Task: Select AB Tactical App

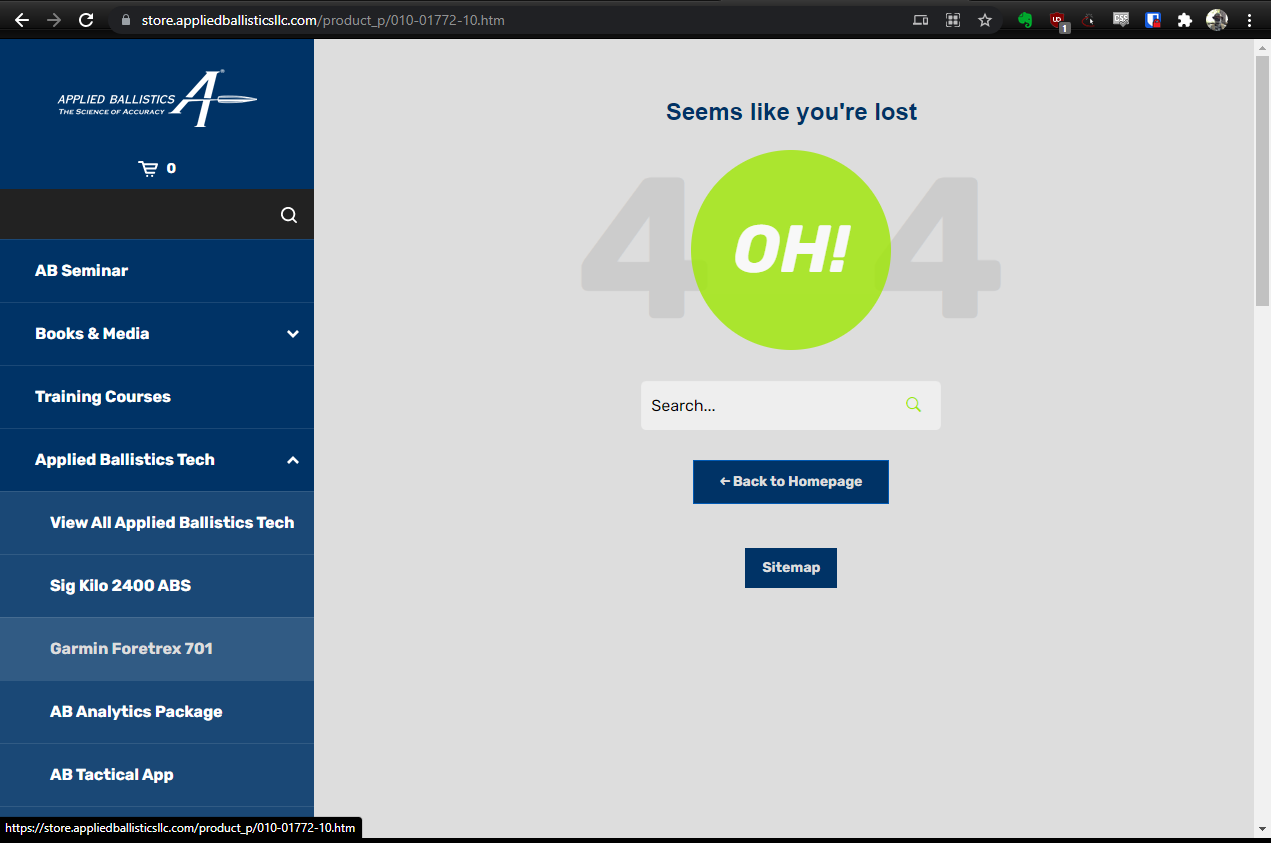Action: click(157, 775)
